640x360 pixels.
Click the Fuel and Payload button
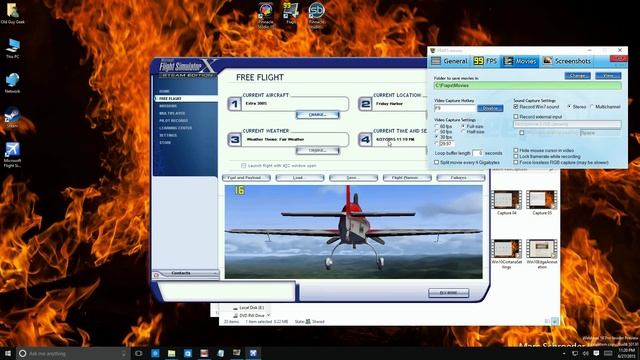[x=247, y=178]
